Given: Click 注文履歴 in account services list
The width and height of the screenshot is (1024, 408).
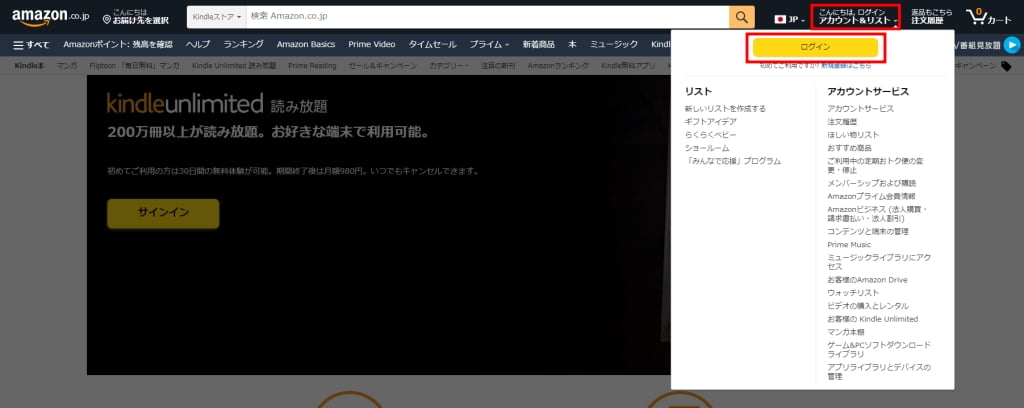Looking at the screenshot, I should [x=842, y=121].
